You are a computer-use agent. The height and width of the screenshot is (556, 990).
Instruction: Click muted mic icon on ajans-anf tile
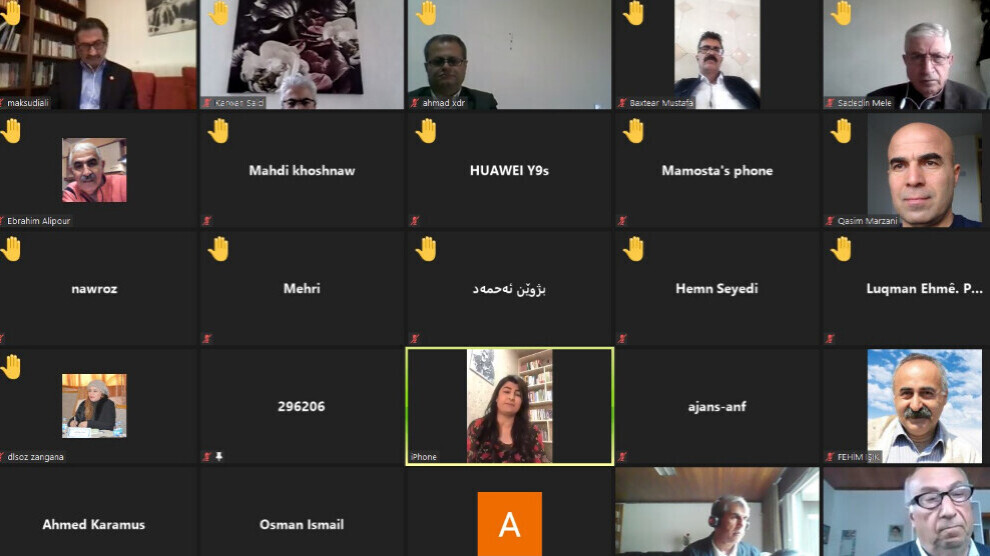click(622, 456)
